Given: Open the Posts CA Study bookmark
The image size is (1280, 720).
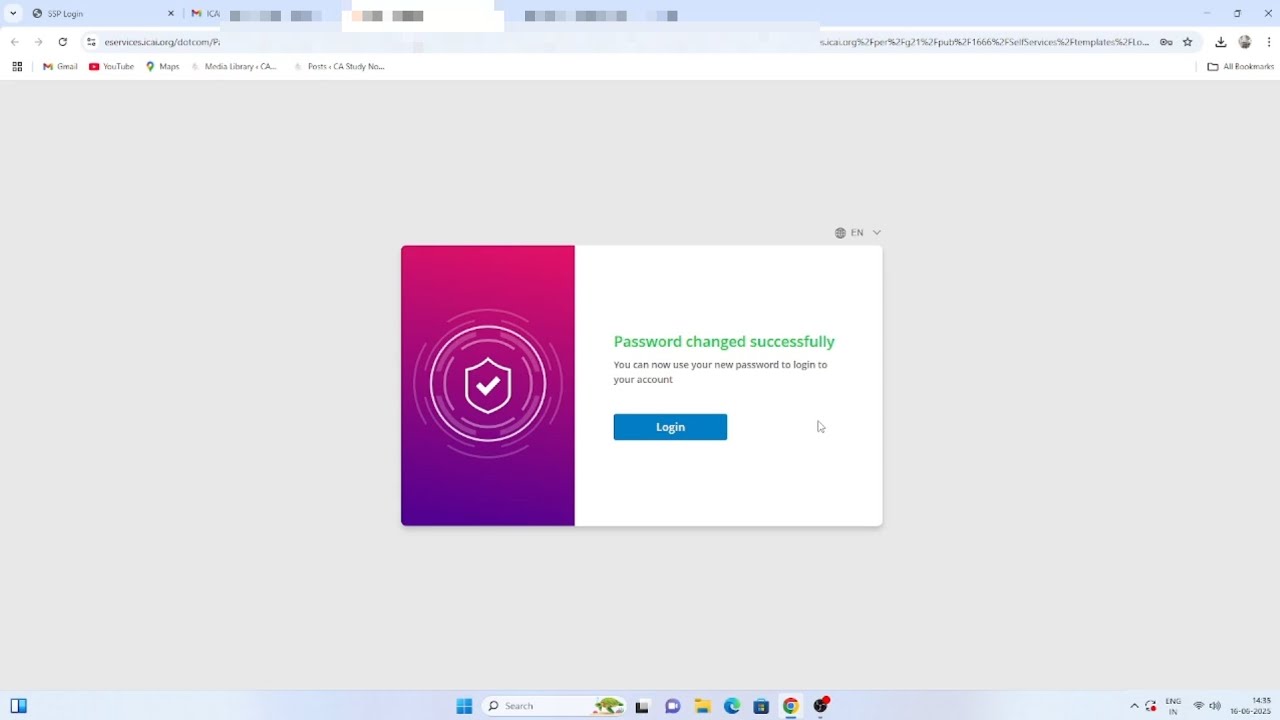Looking at the screenshot, I should pyautogui.click(x=338, y=67).
